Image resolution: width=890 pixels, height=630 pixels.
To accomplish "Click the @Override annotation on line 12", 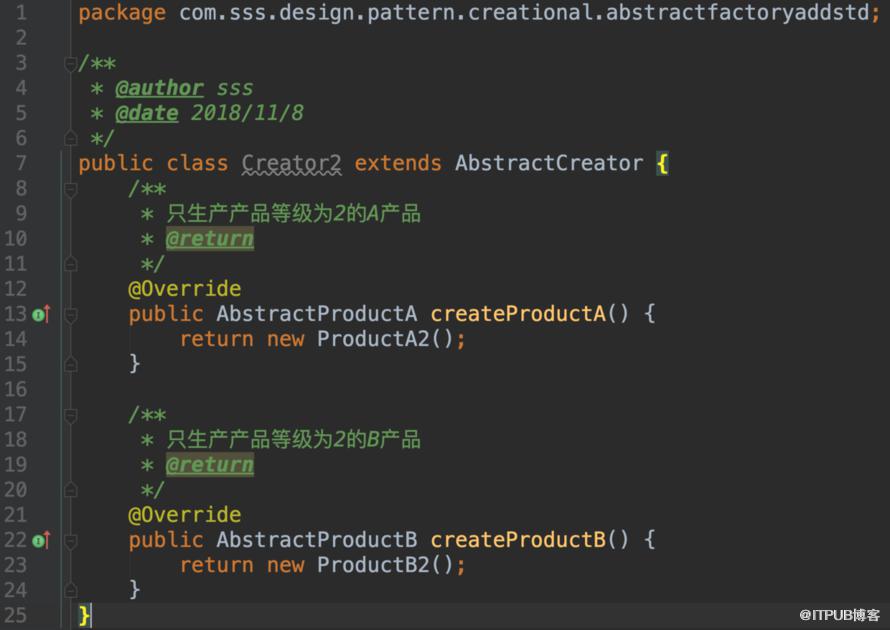I will (184, 289).
